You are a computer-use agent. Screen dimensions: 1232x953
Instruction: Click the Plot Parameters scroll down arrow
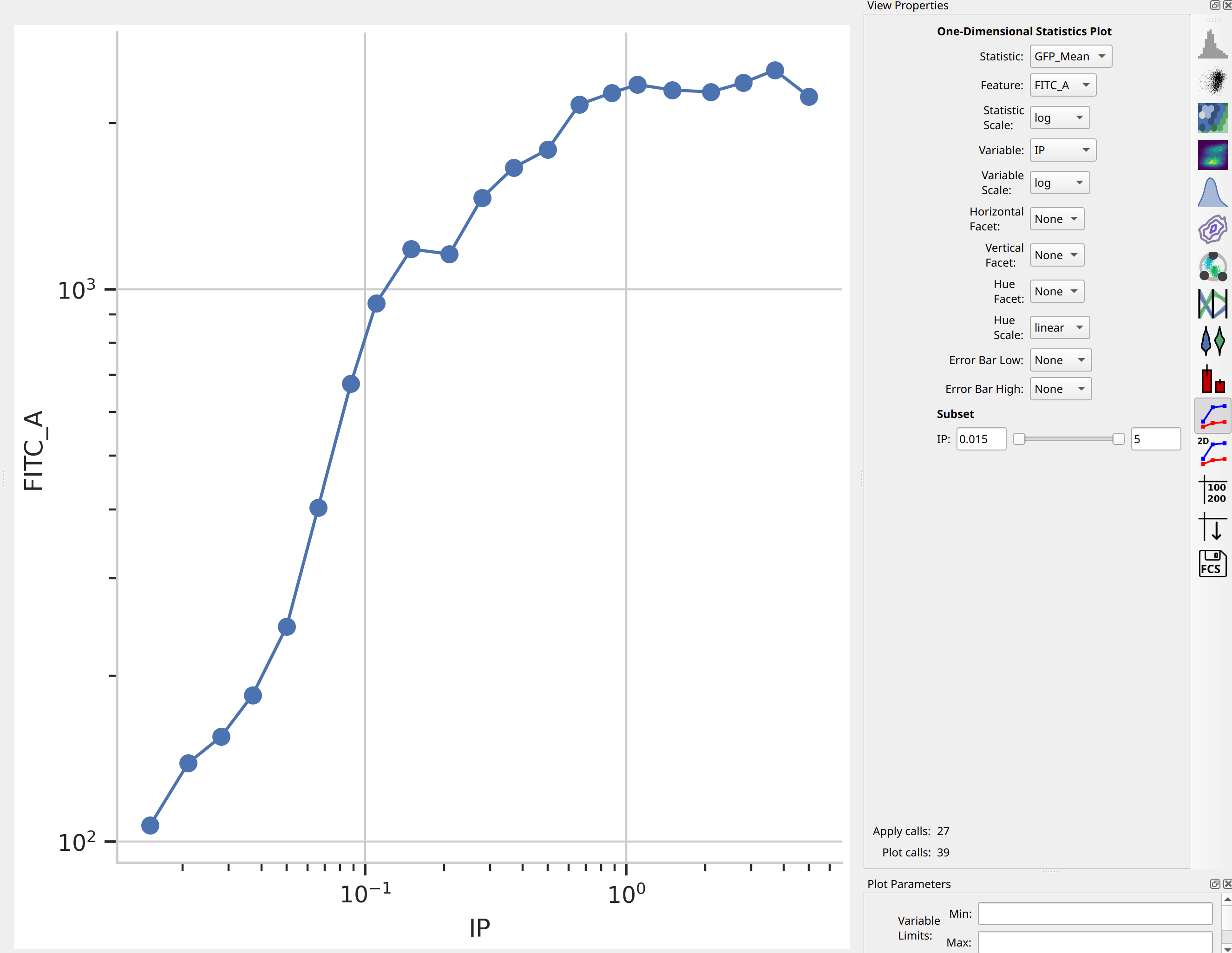1227,948
